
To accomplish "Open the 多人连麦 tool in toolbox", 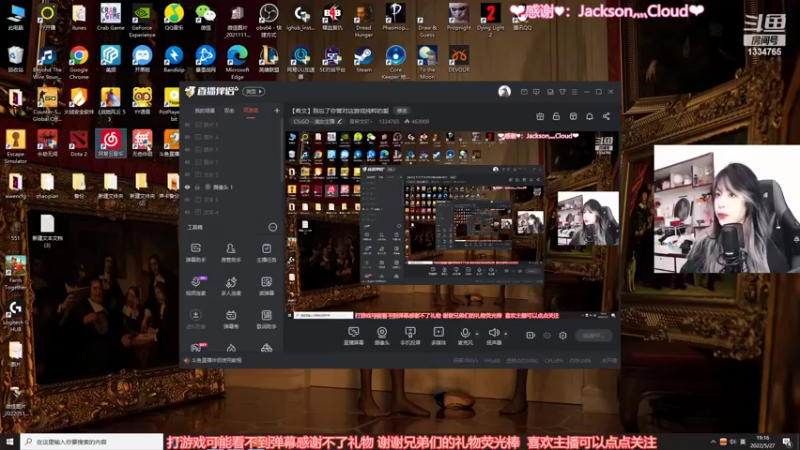I will coord(231,286).
